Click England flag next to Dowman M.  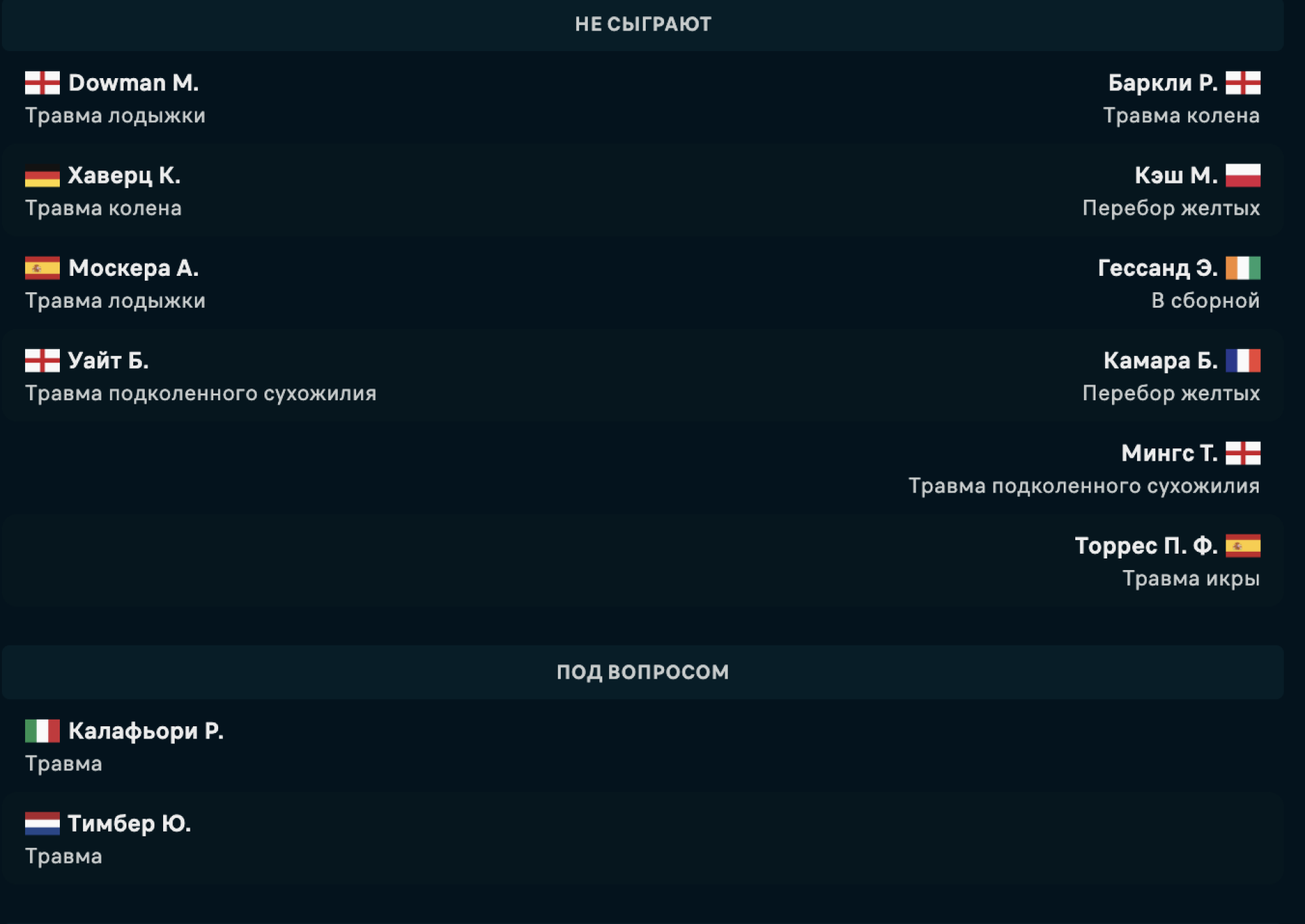pos(42,83)
